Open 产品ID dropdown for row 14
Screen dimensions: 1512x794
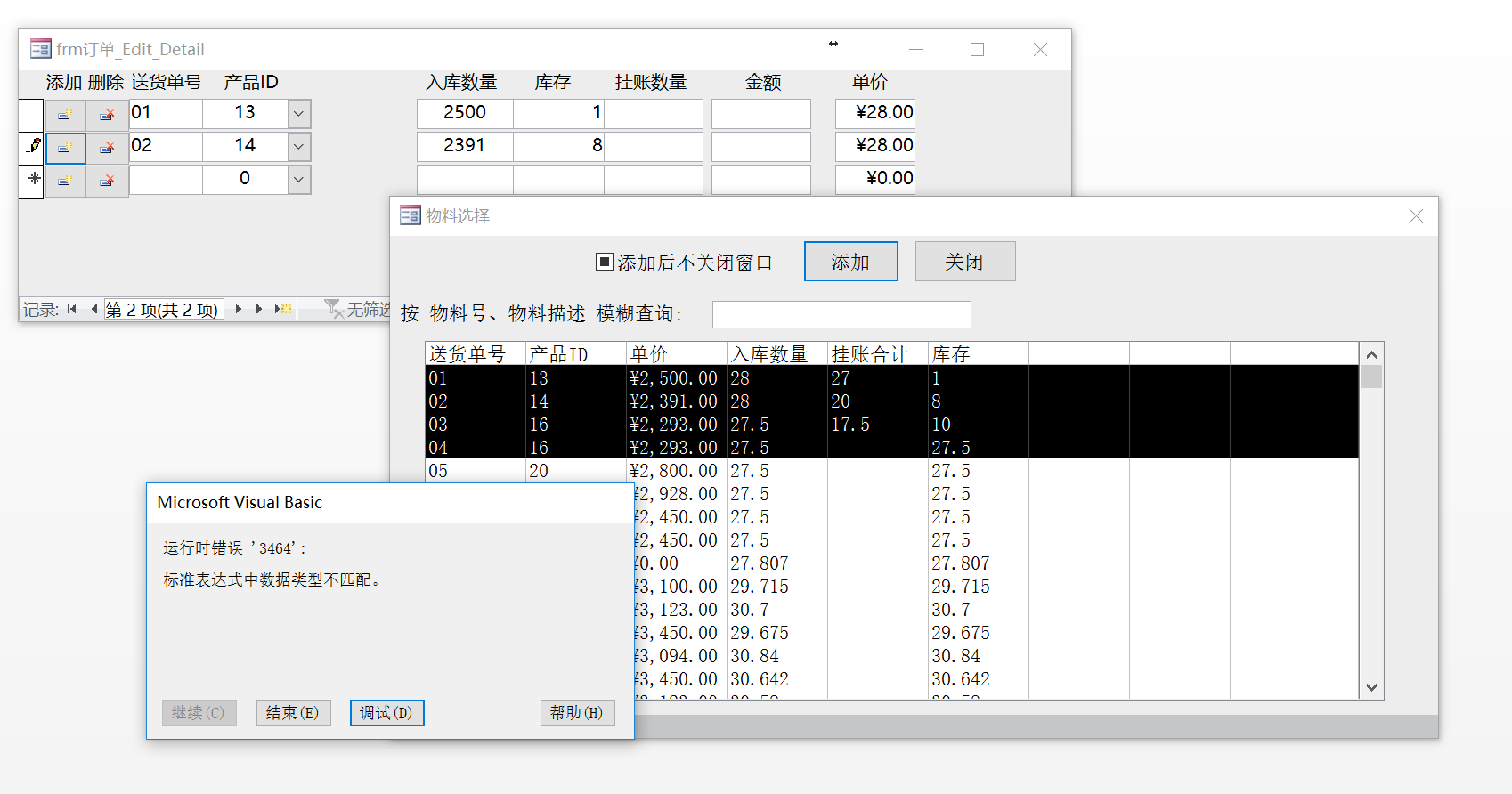(299, 147)
